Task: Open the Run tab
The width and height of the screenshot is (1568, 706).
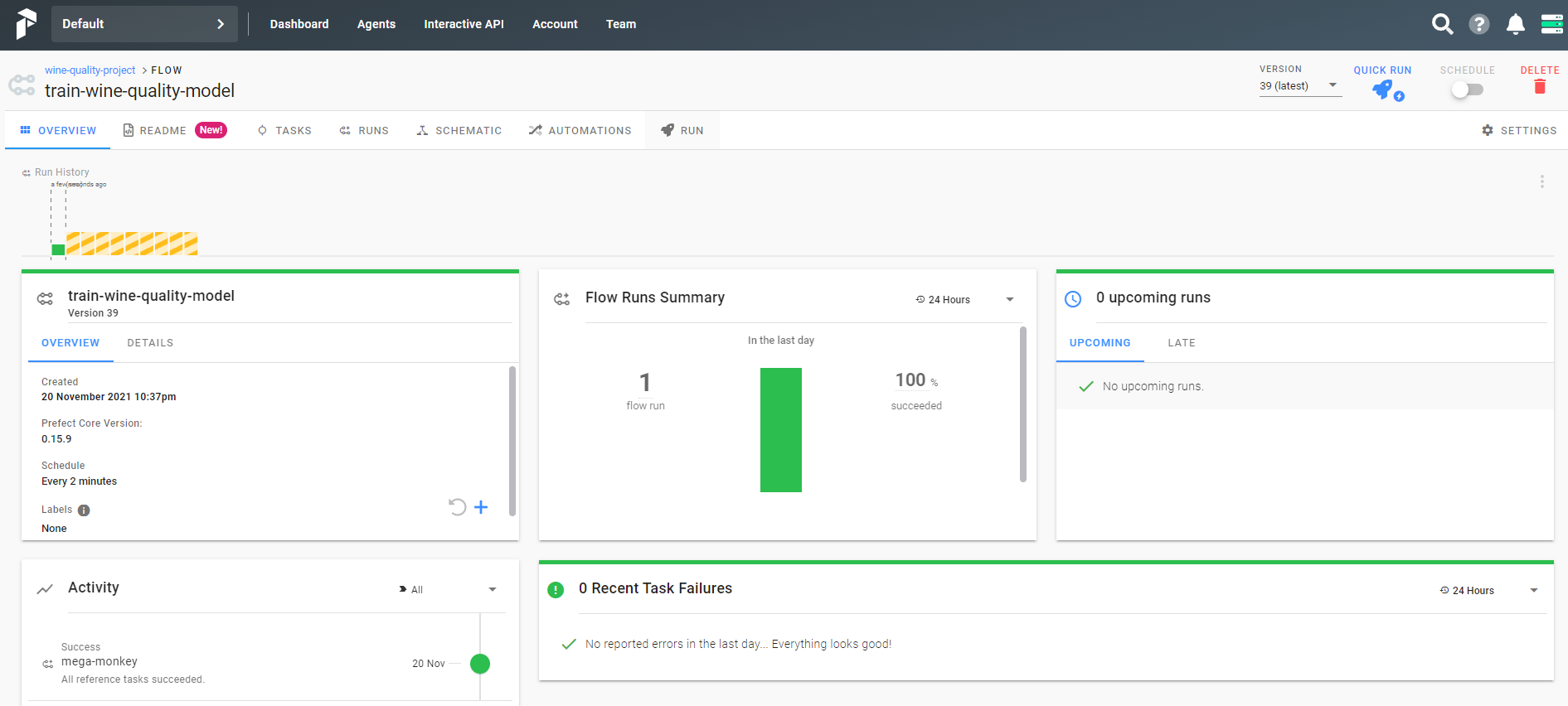Action: (682, 131)
